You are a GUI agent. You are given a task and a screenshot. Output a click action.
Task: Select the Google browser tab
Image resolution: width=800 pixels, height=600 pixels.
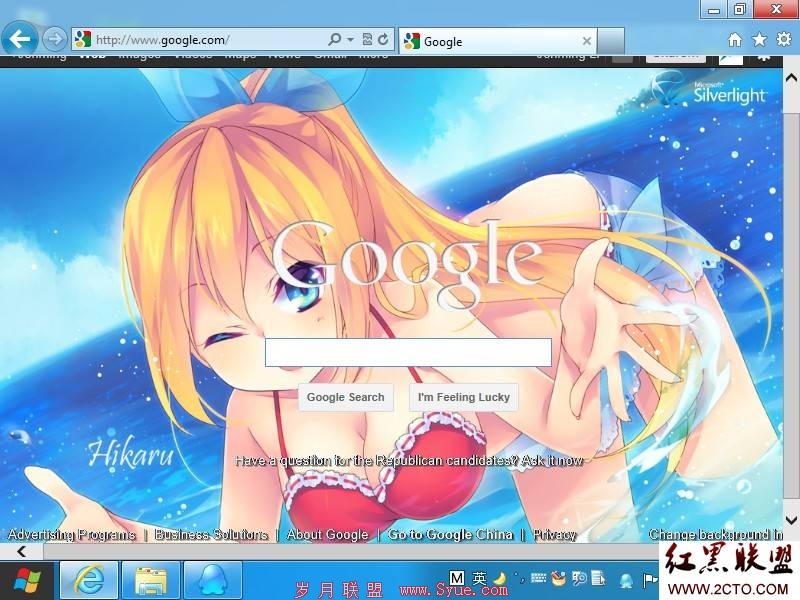497,41
